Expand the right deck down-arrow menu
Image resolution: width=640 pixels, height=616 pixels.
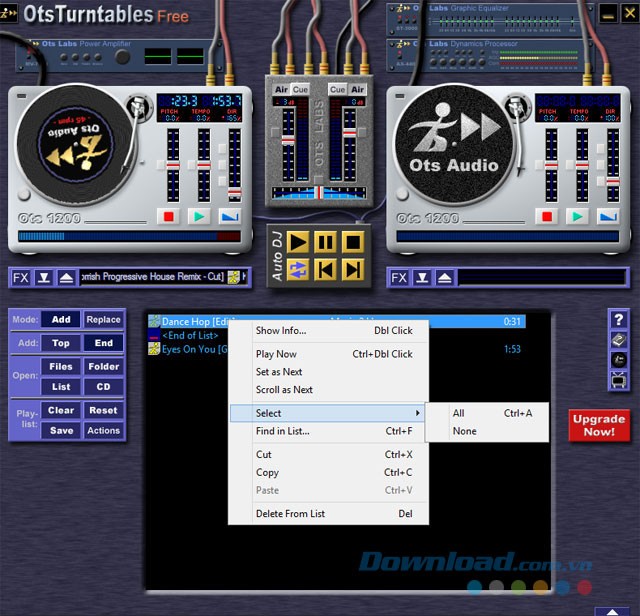(x=422, y=278)
